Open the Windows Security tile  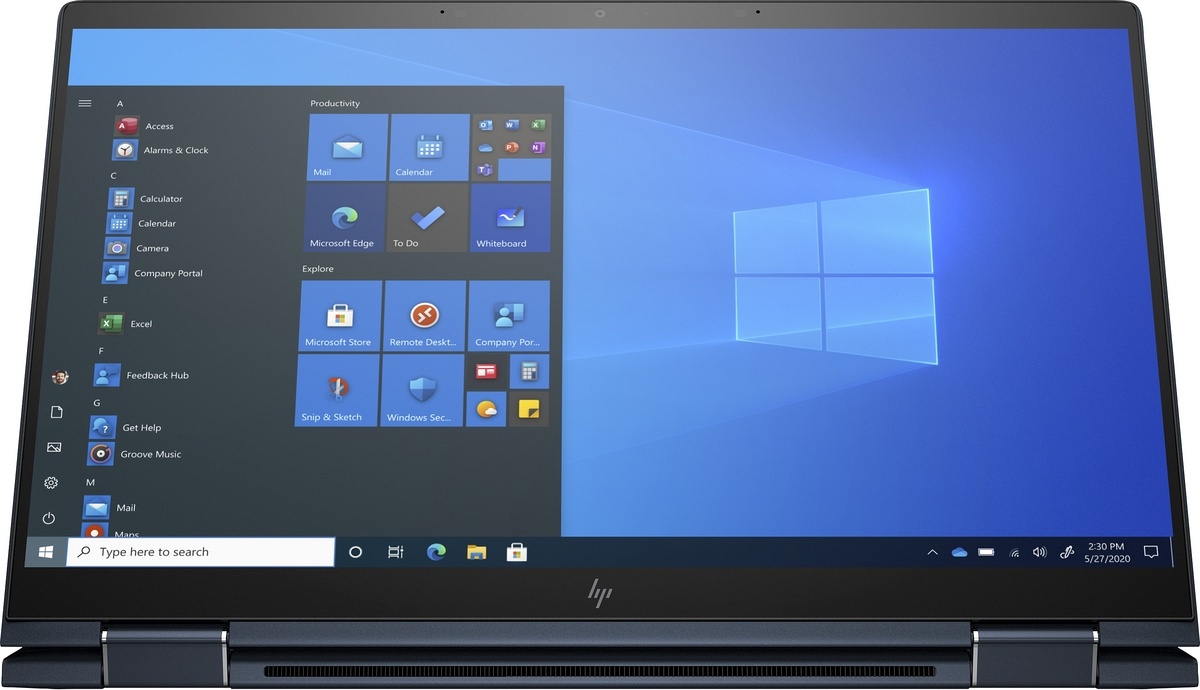click(x=422, y=390)
